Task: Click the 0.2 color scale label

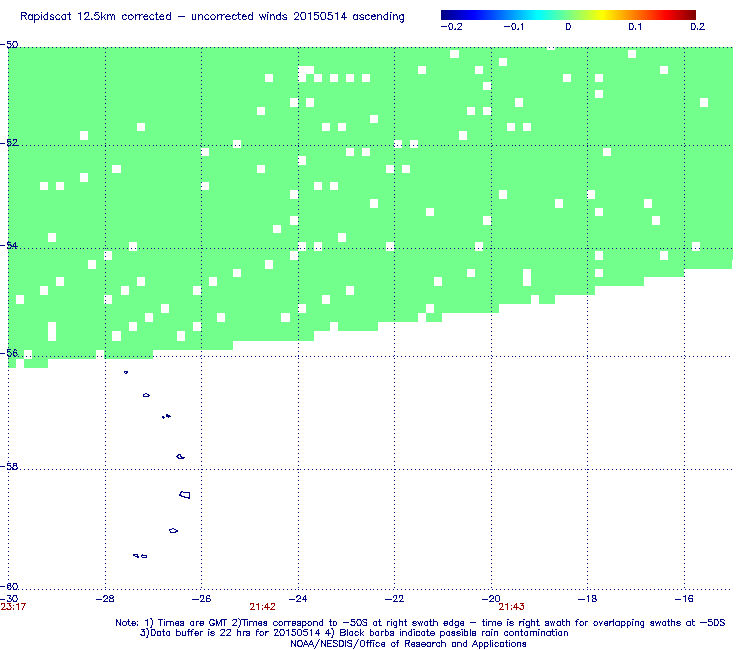Action: pos(698,27)
